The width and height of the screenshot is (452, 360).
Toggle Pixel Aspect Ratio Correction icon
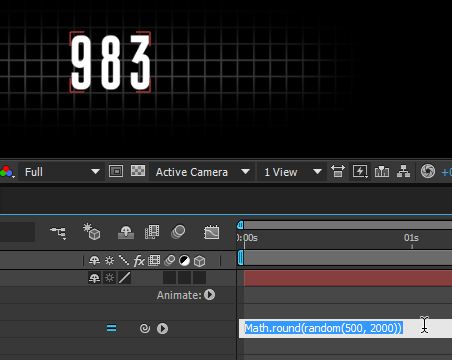coord(338,172)
